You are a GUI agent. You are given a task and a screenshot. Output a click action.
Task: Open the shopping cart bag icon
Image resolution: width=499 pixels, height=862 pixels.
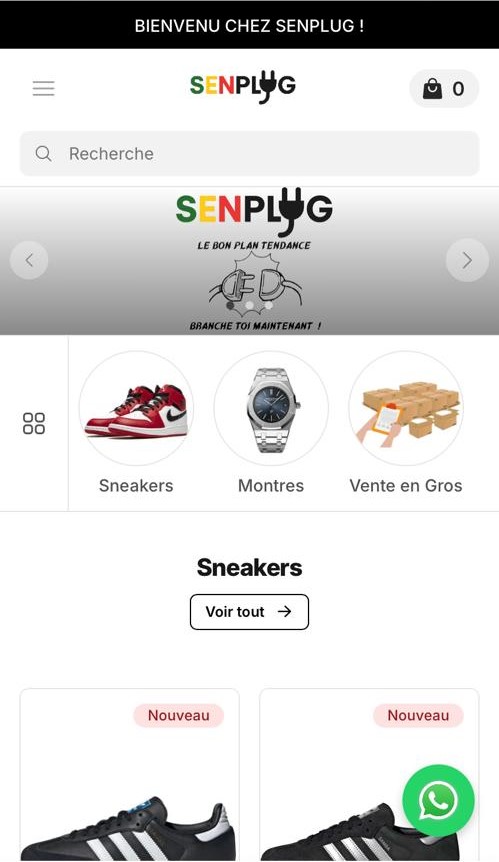433,89
